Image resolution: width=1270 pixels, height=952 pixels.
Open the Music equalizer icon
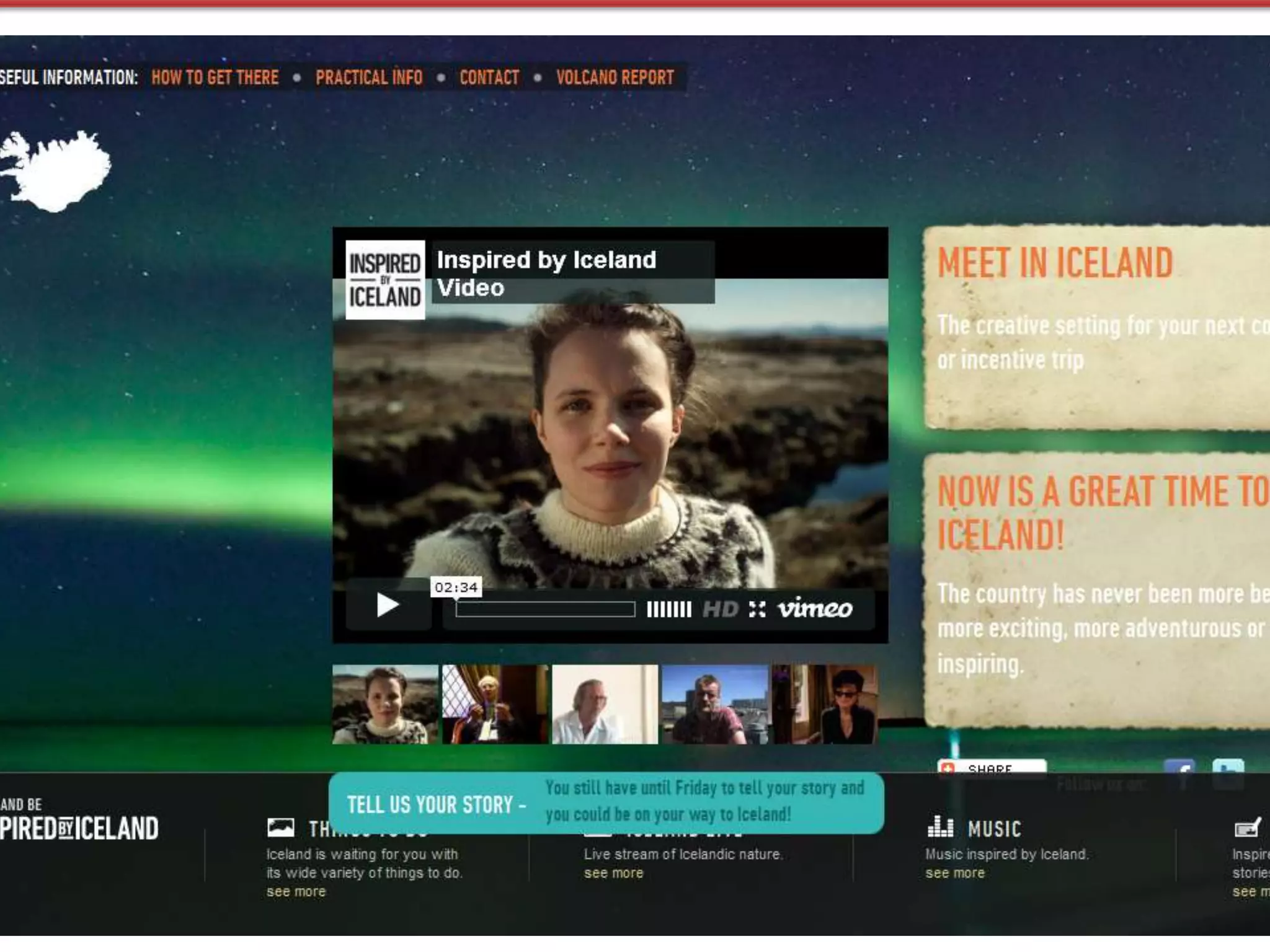pos(939,827)
